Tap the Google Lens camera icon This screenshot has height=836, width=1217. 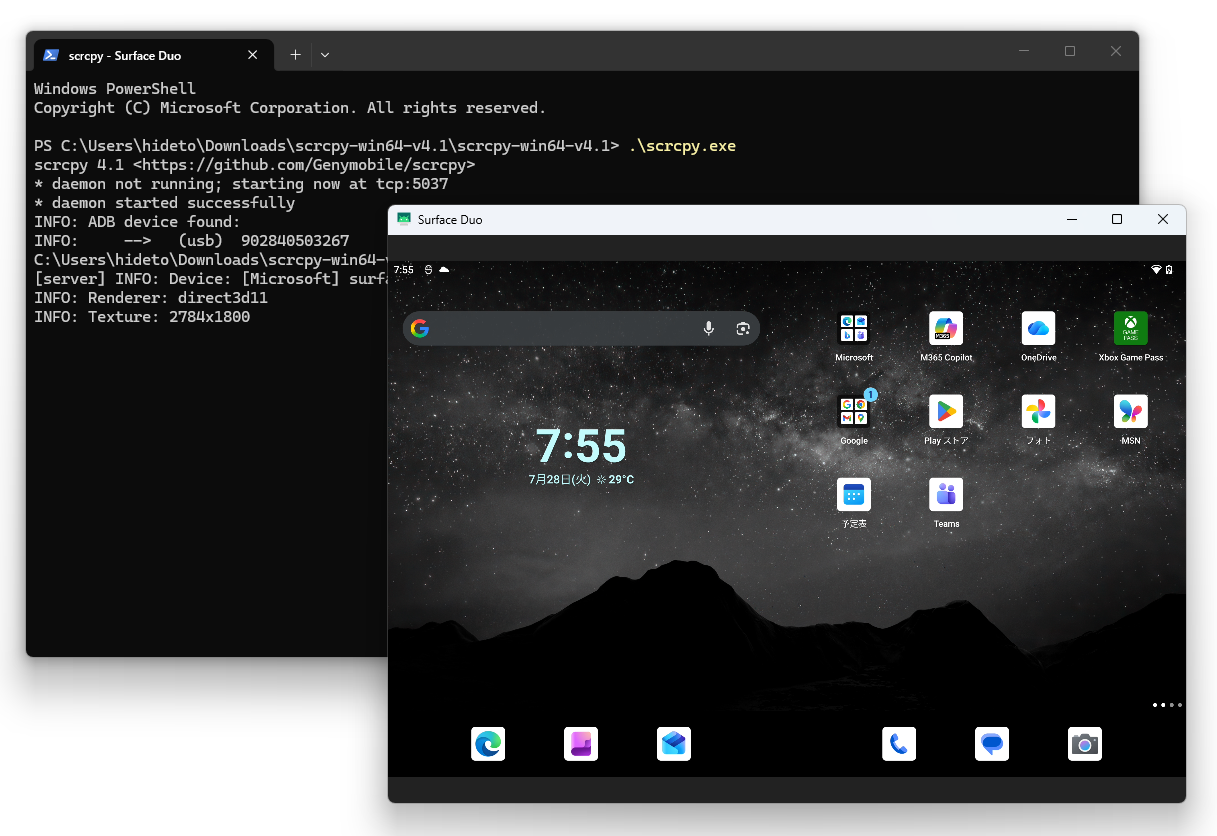(x=743, y=328)
